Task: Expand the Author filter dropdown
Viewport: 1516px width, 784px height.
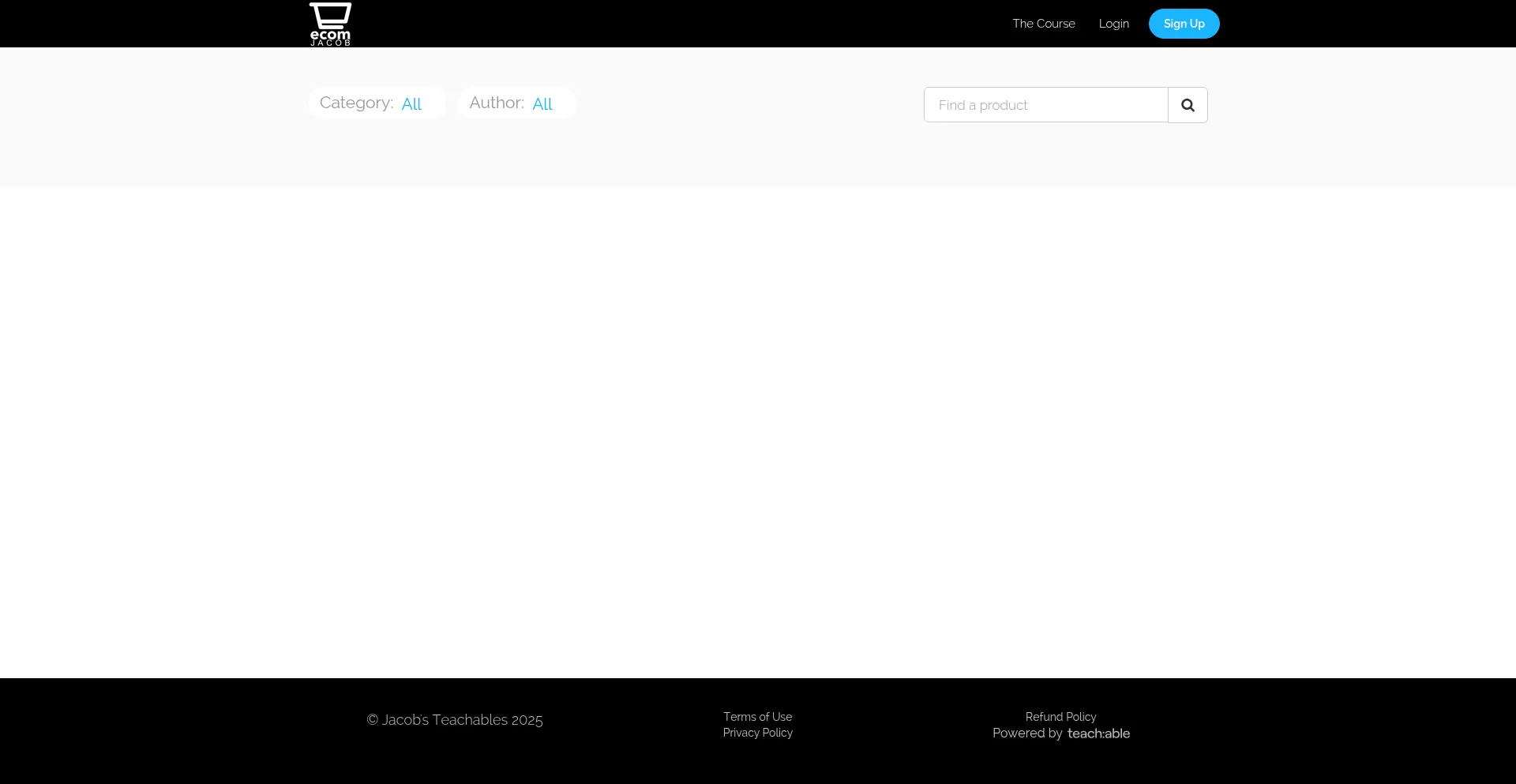Action: (x=517, y=103)
